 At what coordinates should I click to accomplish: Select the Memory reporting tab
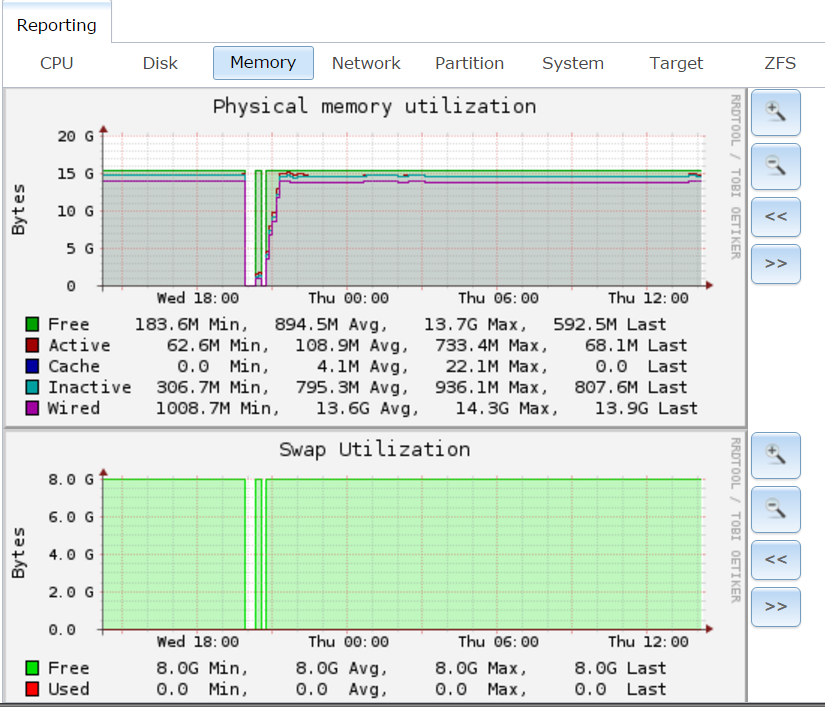pyautogui.click(x=263, y=63)
